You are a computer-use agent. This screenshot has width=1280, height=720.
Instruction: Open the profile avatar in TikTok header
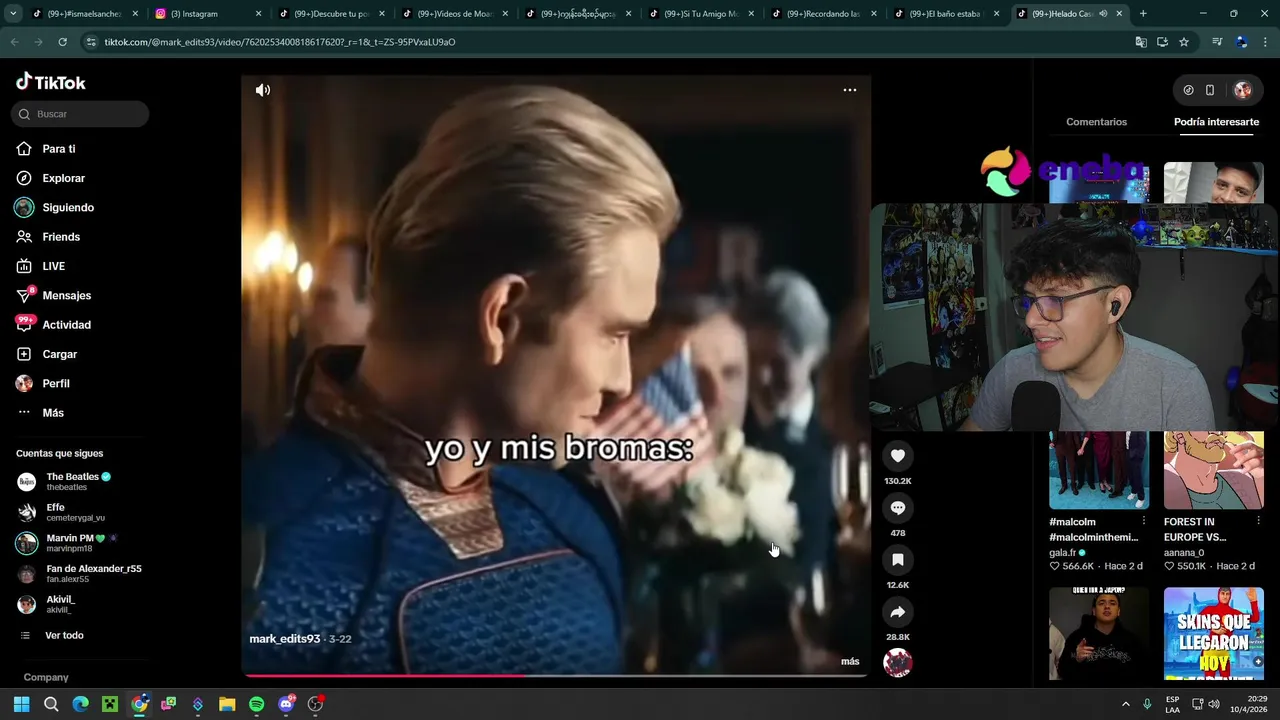pyautogui.click(x=1242, y=90)
